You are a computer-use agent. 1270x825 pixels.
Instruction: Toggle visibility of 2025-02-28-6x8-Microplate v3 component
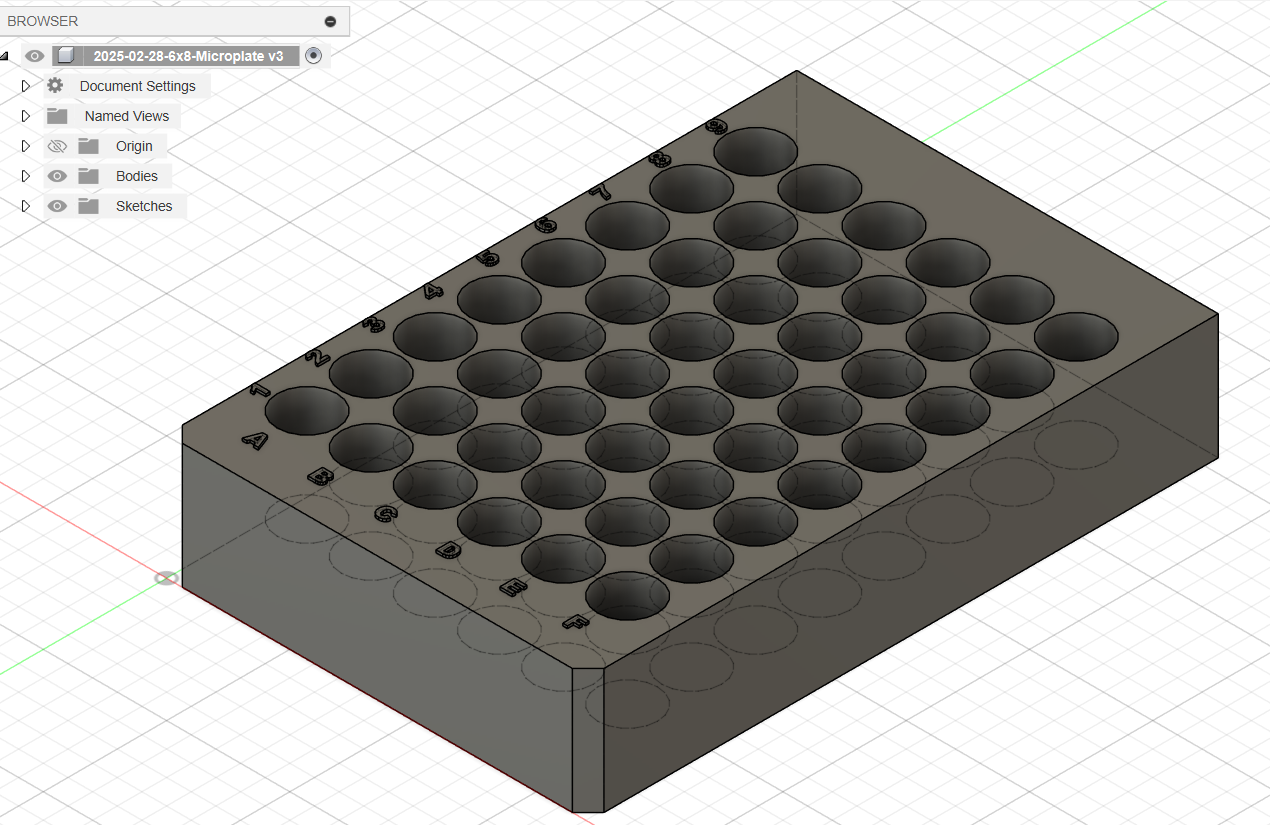click(x=34, y=56)
